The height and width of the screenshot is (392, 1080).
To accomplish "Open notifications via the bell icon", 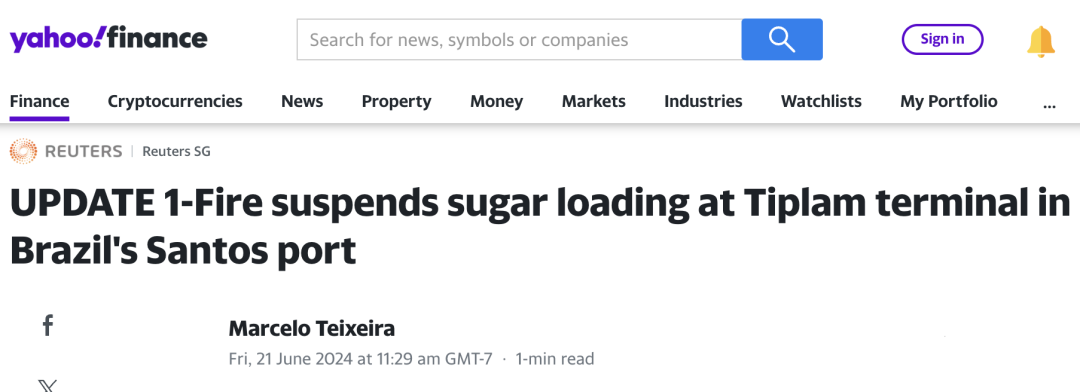I will pyautogui.click(x=1040, y=41).
